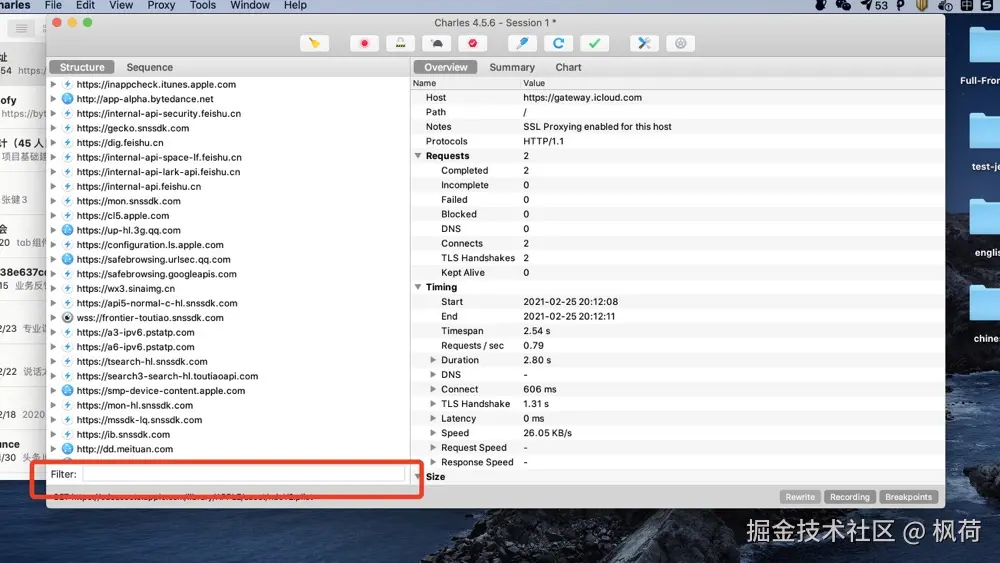Click the Recording status button
The height and width of the screenshot is (563, 1000).
(x=849, y=497)
